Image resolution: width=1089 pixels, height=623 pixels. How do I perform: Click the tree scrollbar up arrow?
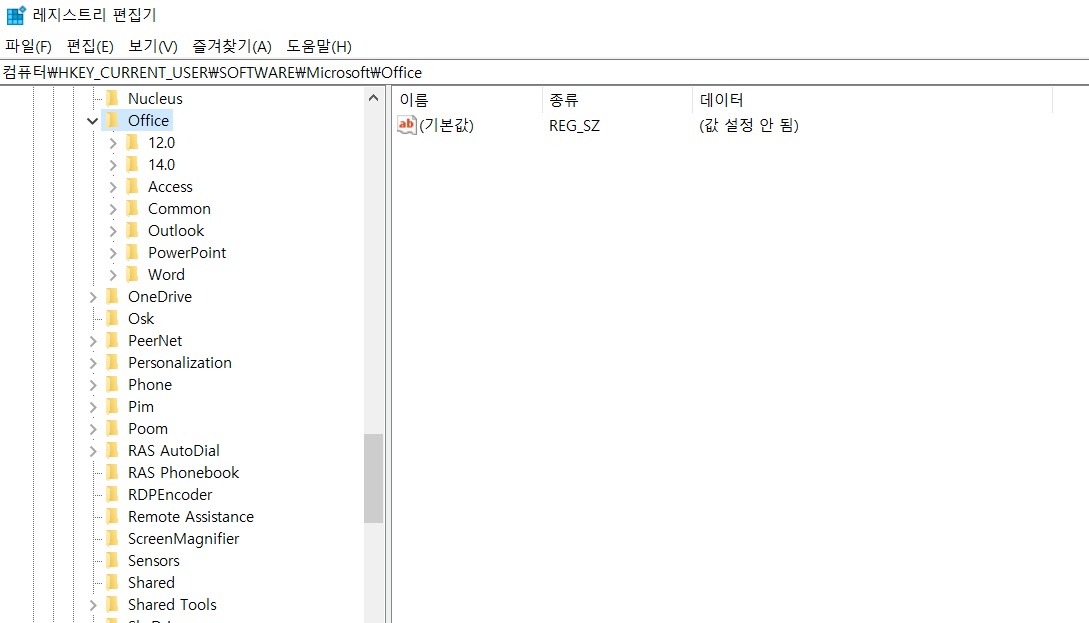(x=374, y=98)
